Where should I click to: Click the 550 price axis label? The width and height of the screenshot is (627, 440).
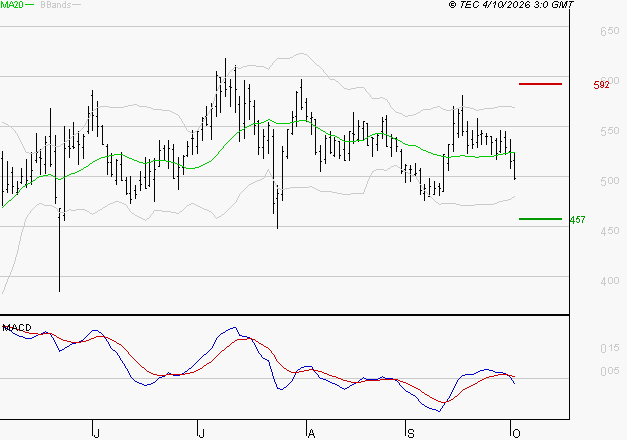point(610,131)
